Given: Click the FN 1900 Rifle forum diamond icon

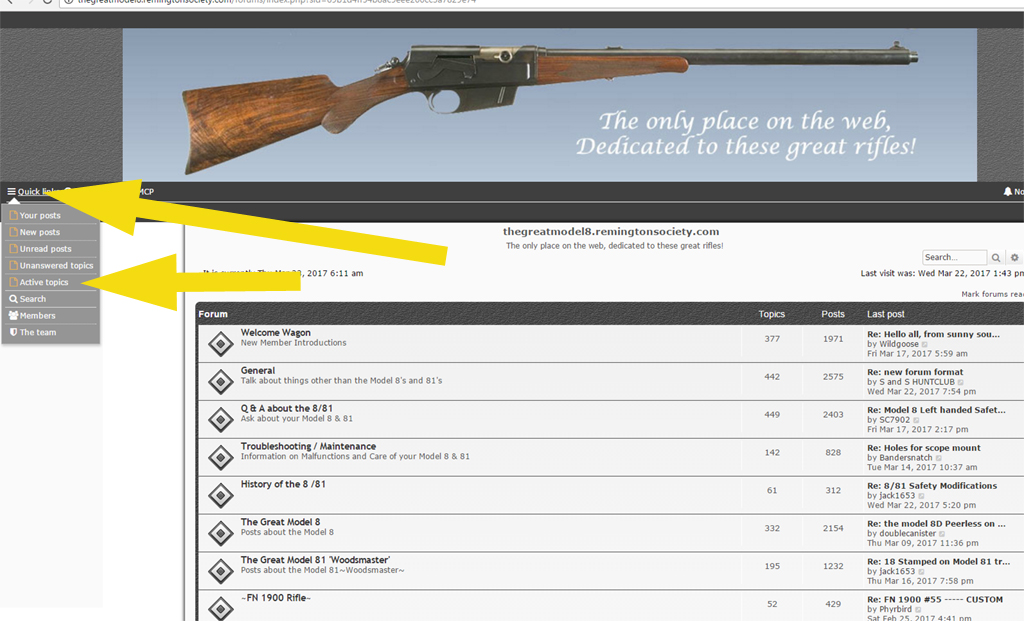Looking at the screenshot, I should point(221,609).
